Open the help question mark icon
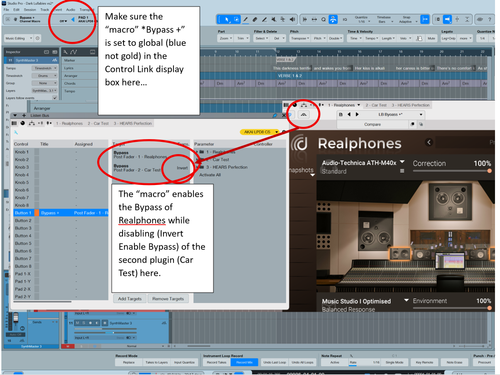 (489, 20)
